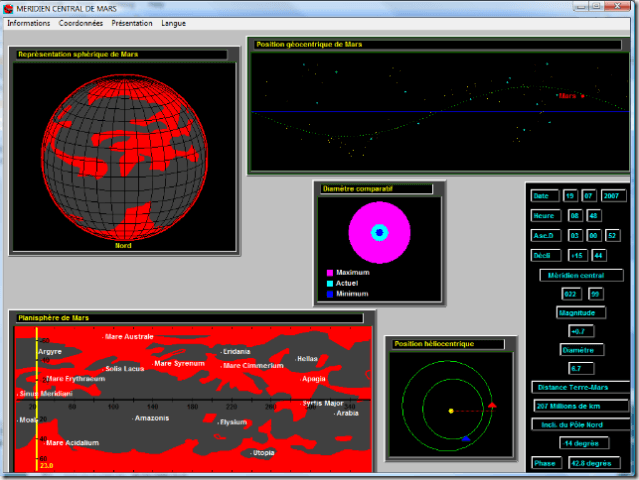Click the blue Minimum legend swatch

click(329, 294)
